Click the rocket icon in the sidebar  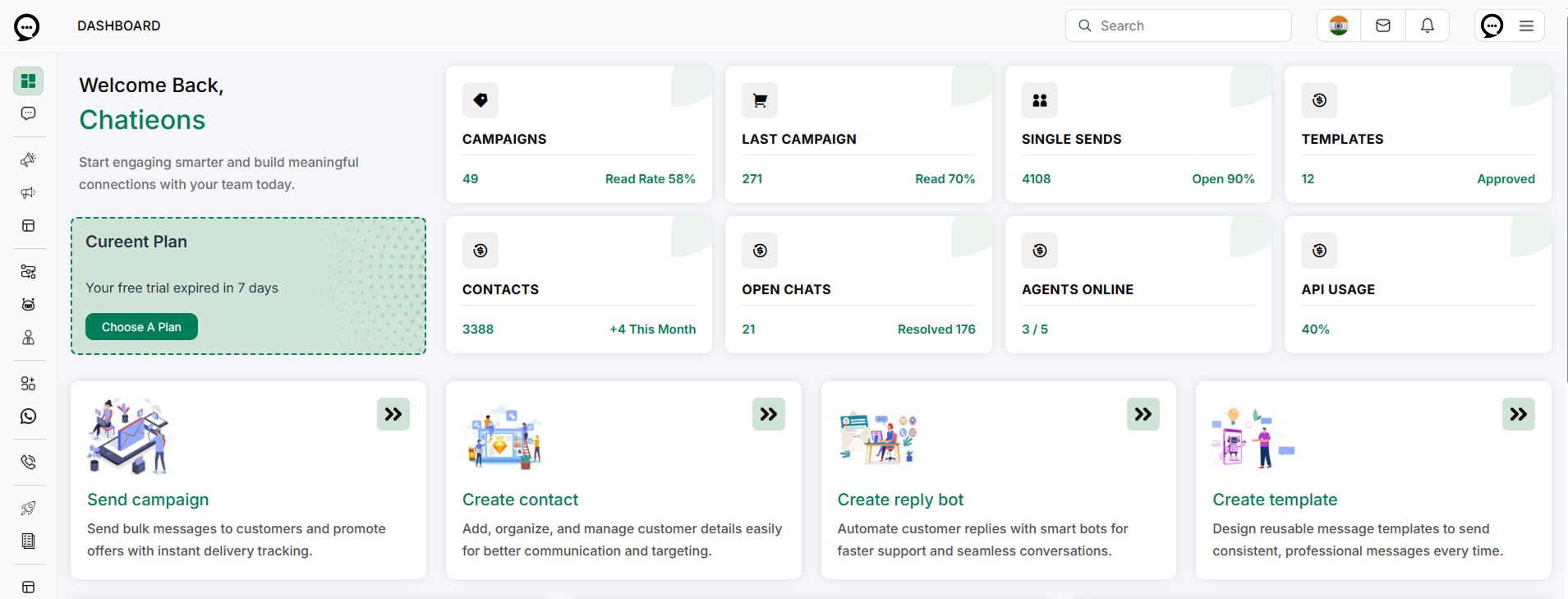click(28, 509)
